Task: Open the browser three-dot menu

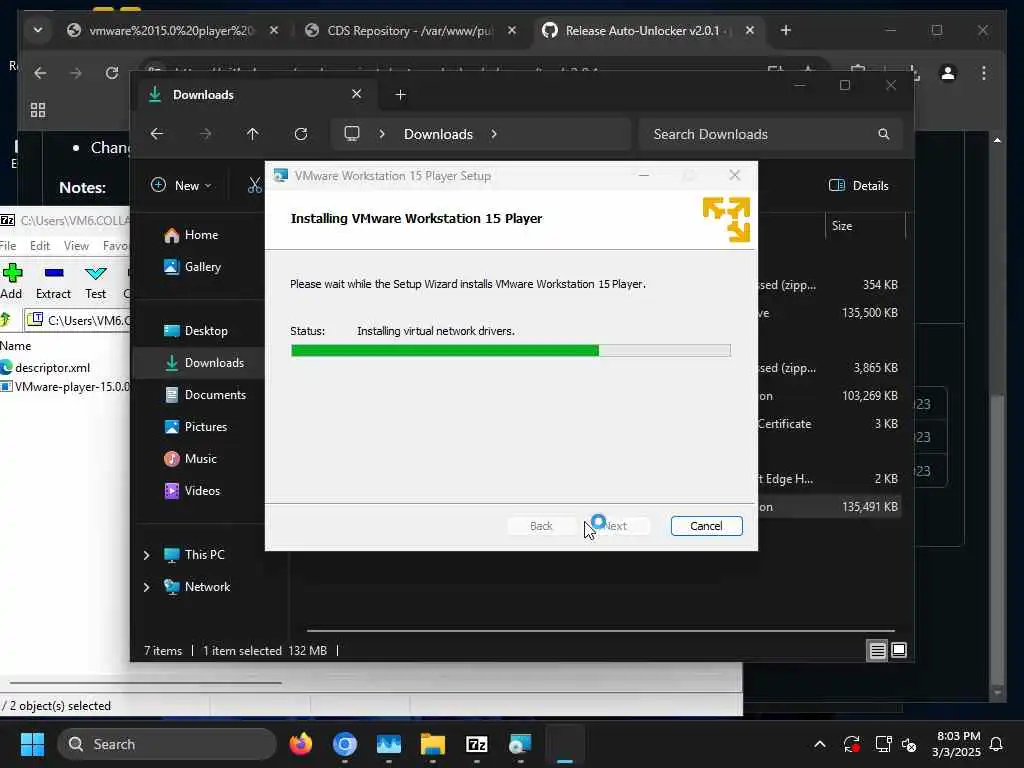Action: pos(984,72)
